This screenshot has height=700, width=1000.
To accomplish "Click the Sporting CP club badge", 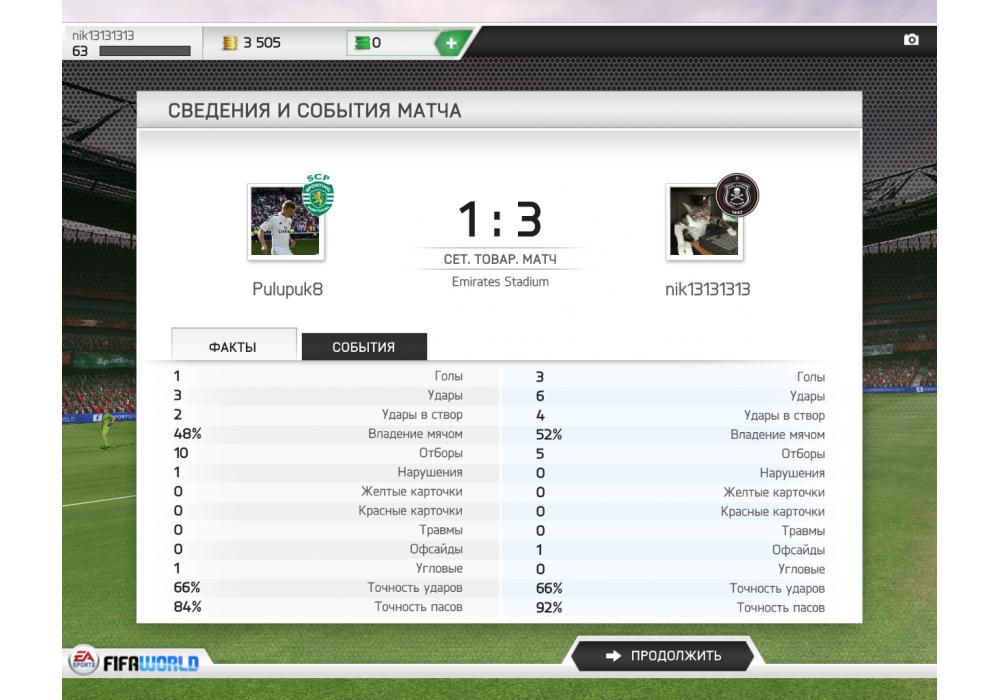I will (318, 194).
